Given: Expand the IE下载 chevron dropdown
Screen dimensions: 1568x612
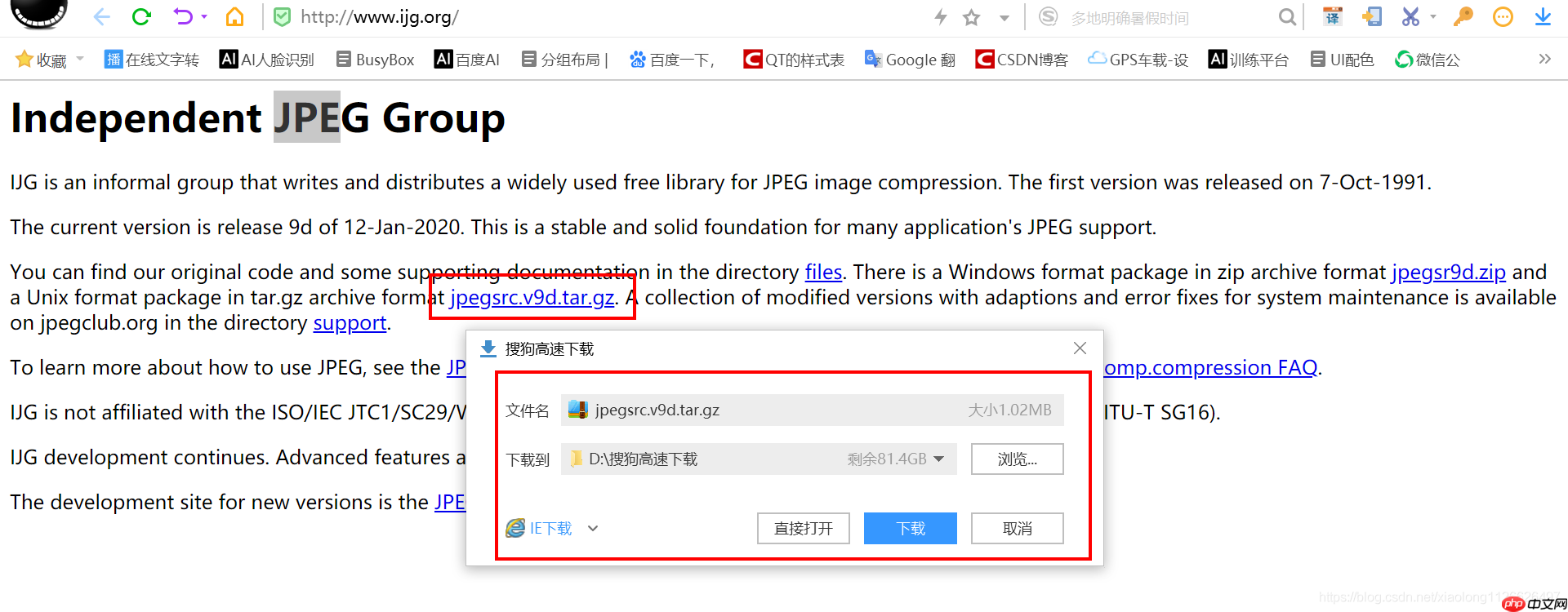Looking at the screenshot, I should tap(593, 528).
